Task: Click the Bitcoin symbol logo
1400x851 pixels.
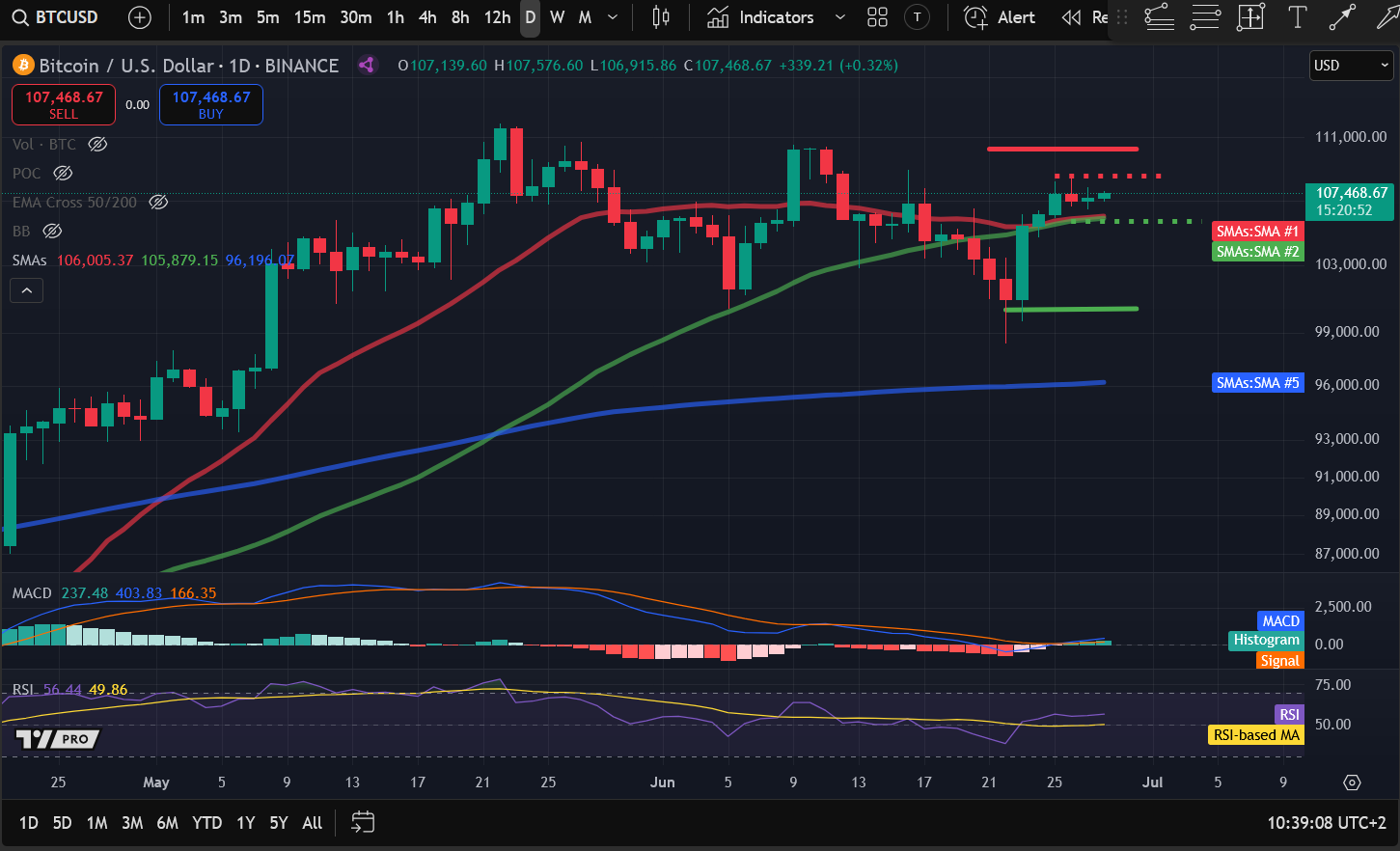Action: pos(22,66)
